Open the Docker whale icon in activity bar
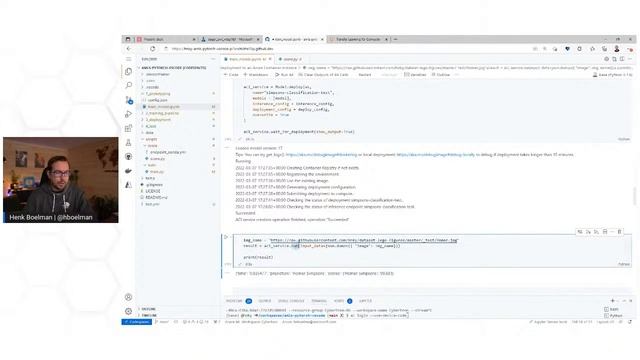Viewport: 640px width, 360px height. tap(129, 171)
